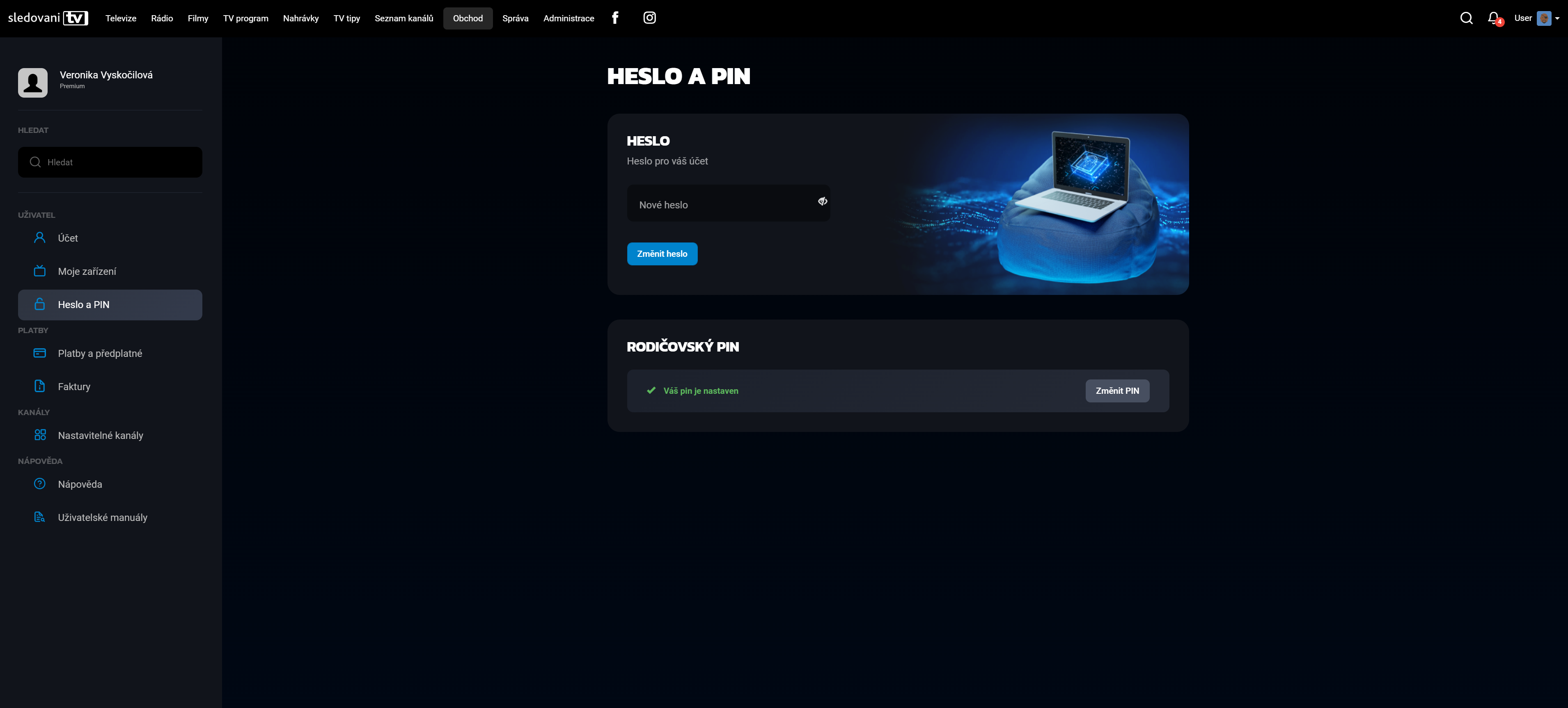Open the notifications bell

click(x=1493, y=18)
